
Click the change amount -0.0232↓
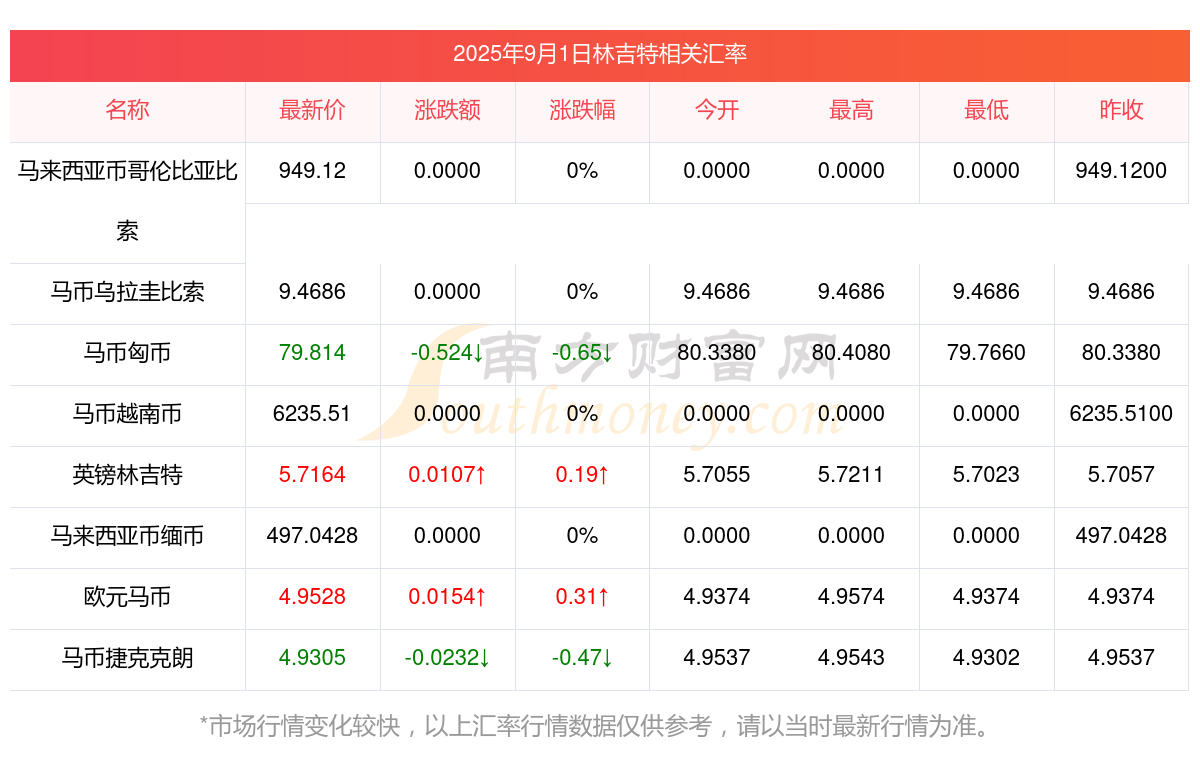point(447,658)
